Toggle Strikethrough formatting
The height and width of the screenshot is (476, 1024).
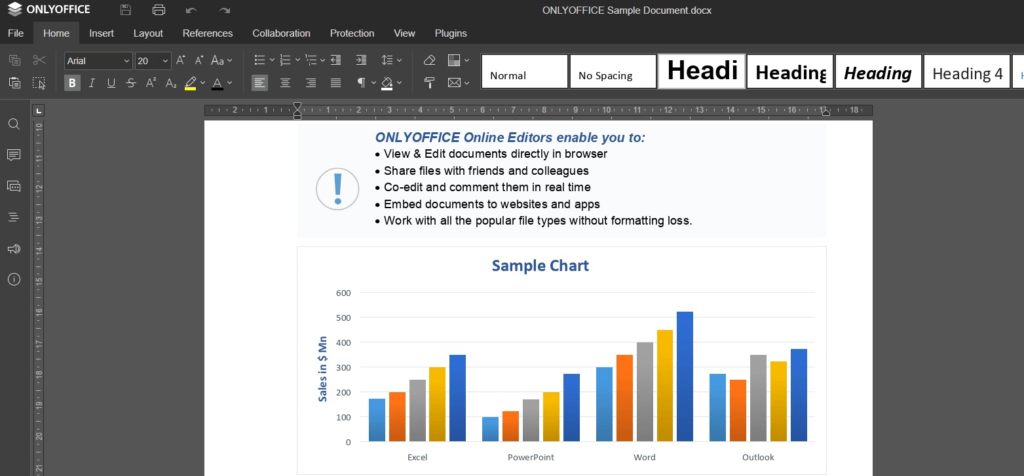coord(131,83)
